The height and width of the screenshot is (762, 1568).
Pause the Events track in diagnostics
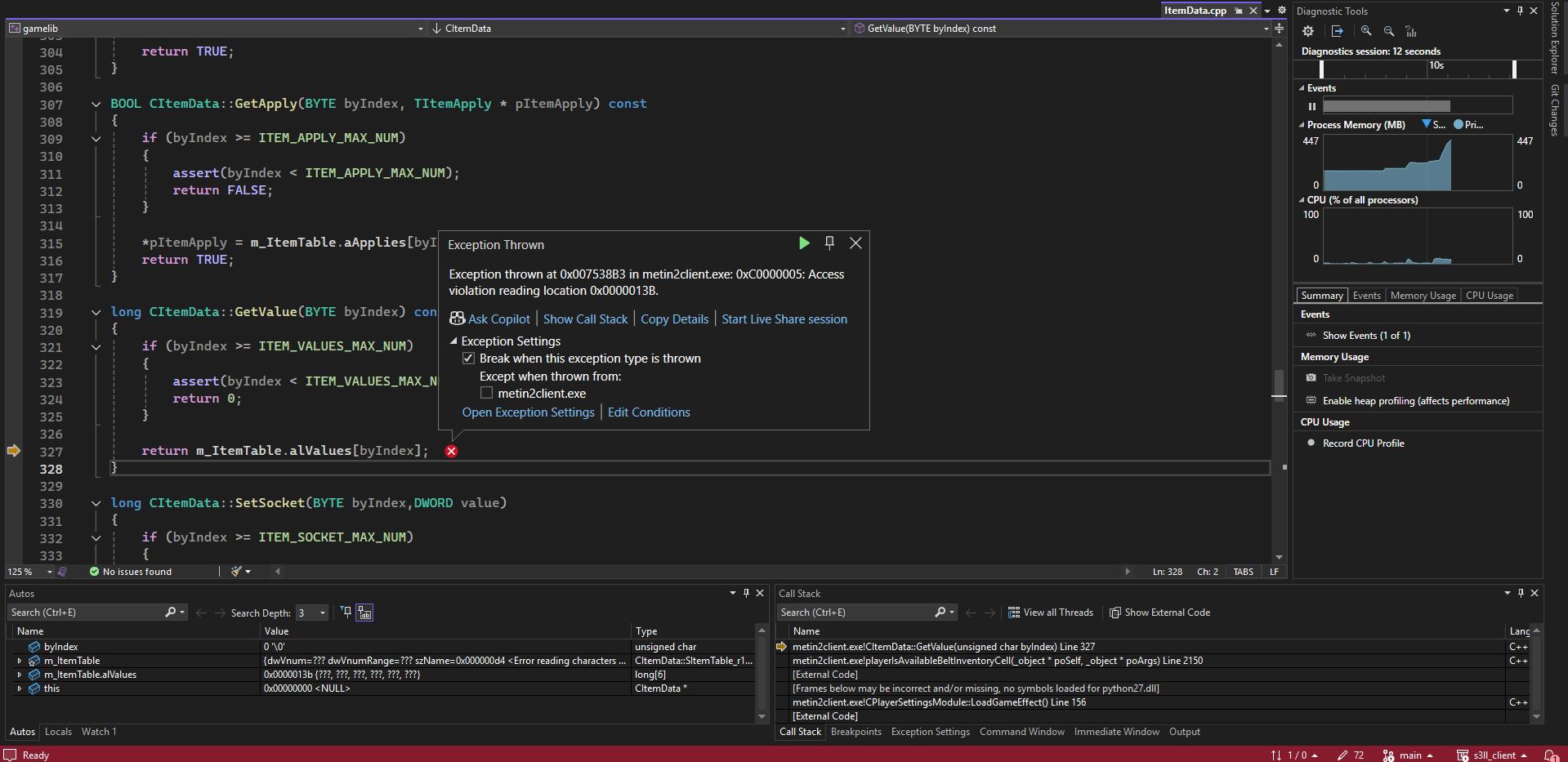[x=1312, y=106]
